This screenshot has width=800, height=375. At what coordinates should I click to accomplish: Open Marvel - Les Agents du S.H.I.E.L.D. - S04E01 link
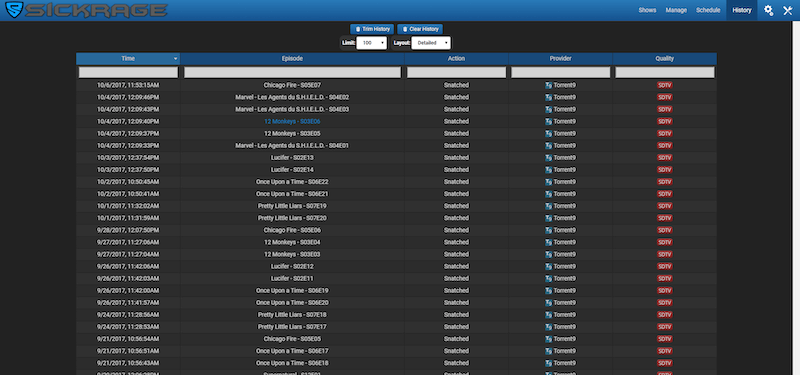click(292, 146)
